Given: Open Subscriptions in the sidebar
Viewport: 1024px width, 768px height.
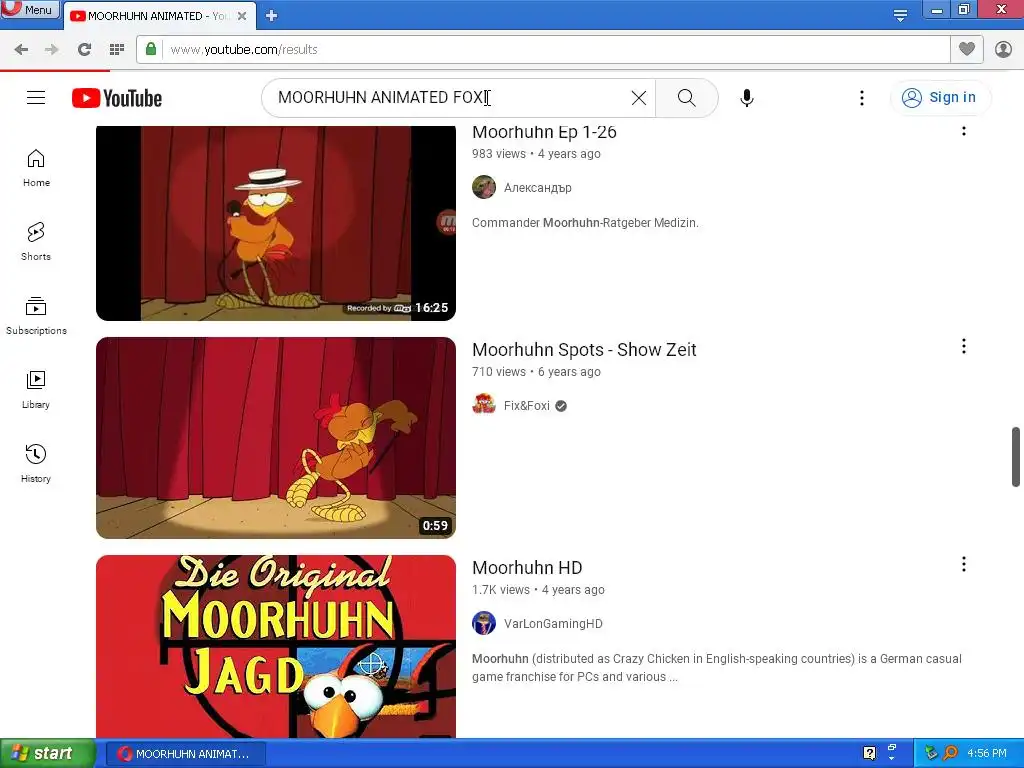Looking at the screenshot, I should point(36,316).
